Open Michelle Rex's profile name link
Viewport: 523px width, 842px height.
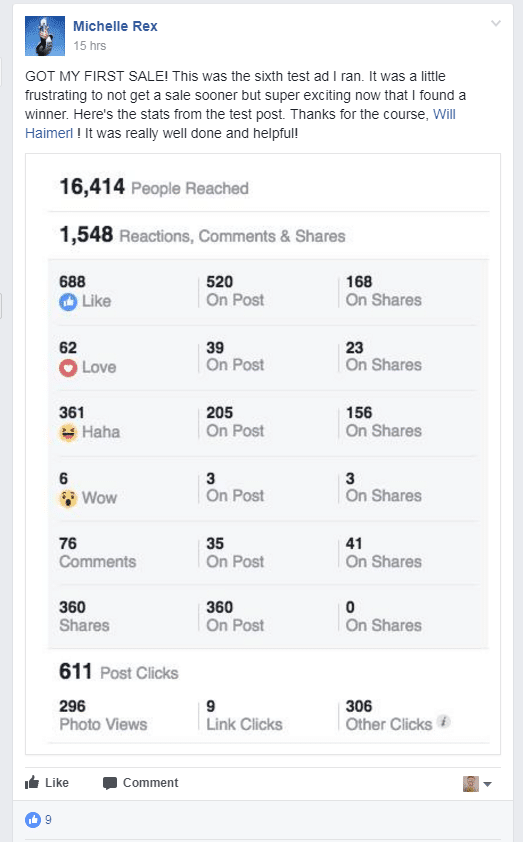(x=115, y=26)
